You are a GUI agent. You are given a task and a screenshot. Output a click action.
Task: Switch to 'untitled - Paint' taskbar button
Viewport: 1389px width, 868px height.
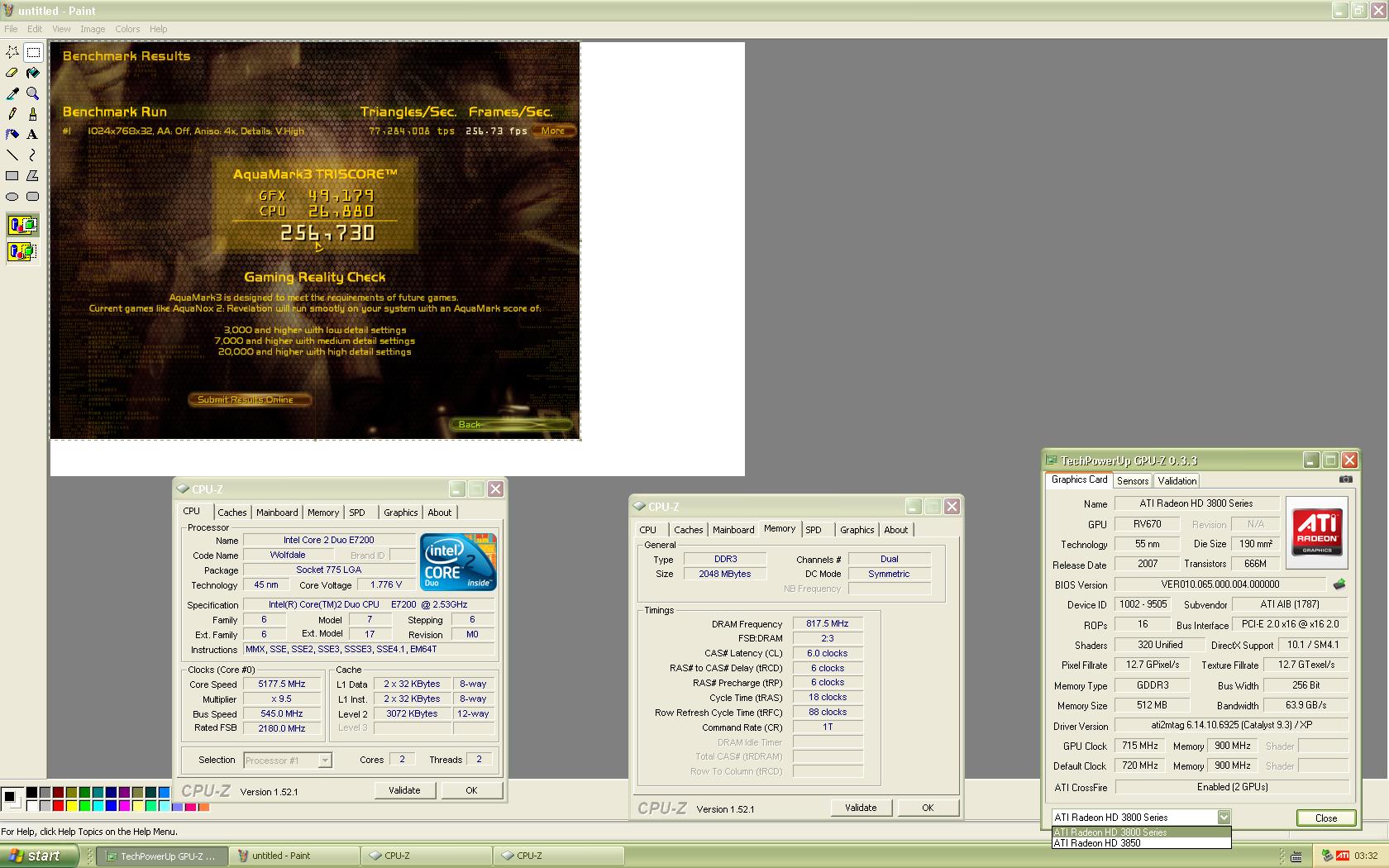(294, 856)
